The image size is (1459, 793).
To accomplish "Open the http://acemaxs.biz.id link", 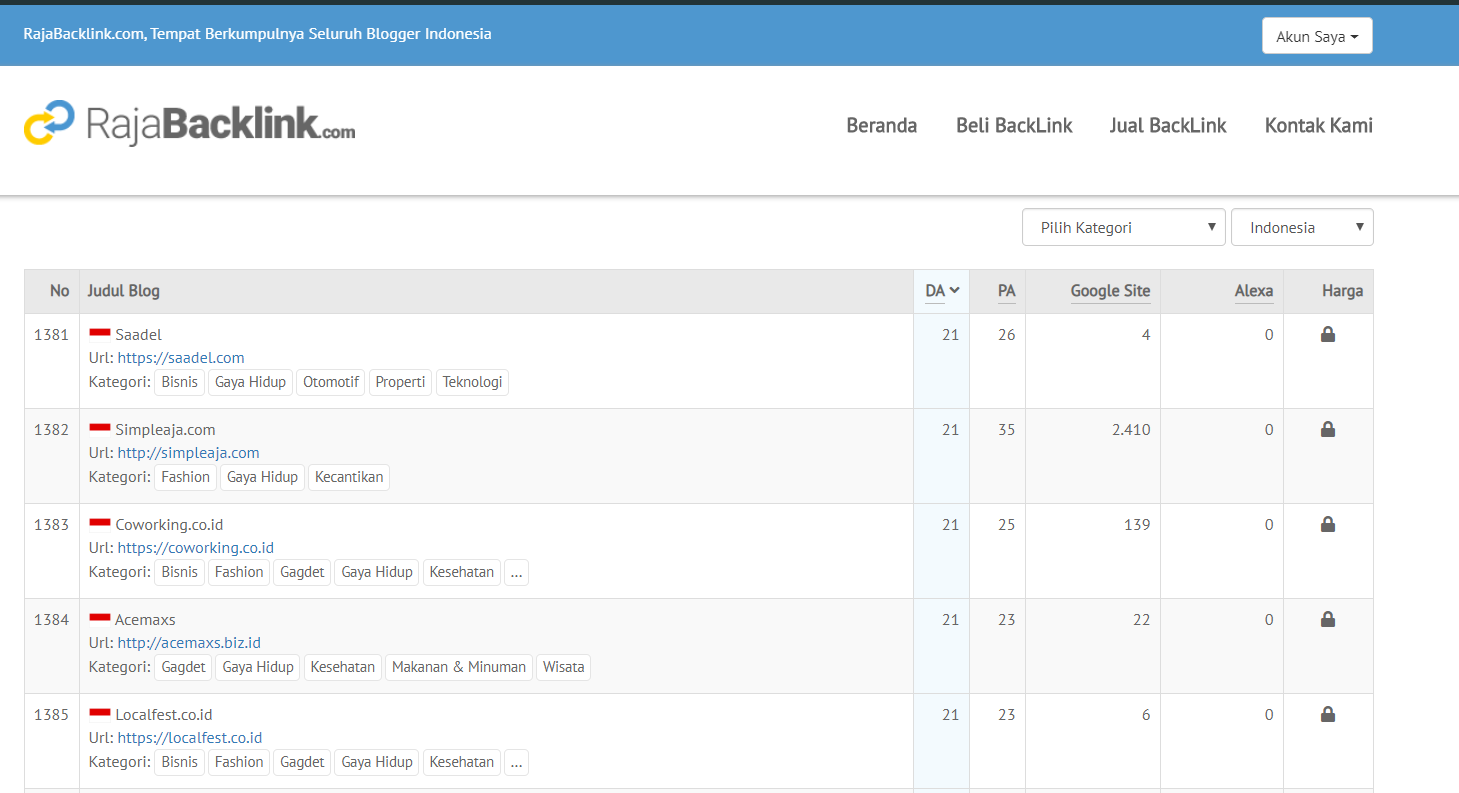I will [x=189, y=643].
